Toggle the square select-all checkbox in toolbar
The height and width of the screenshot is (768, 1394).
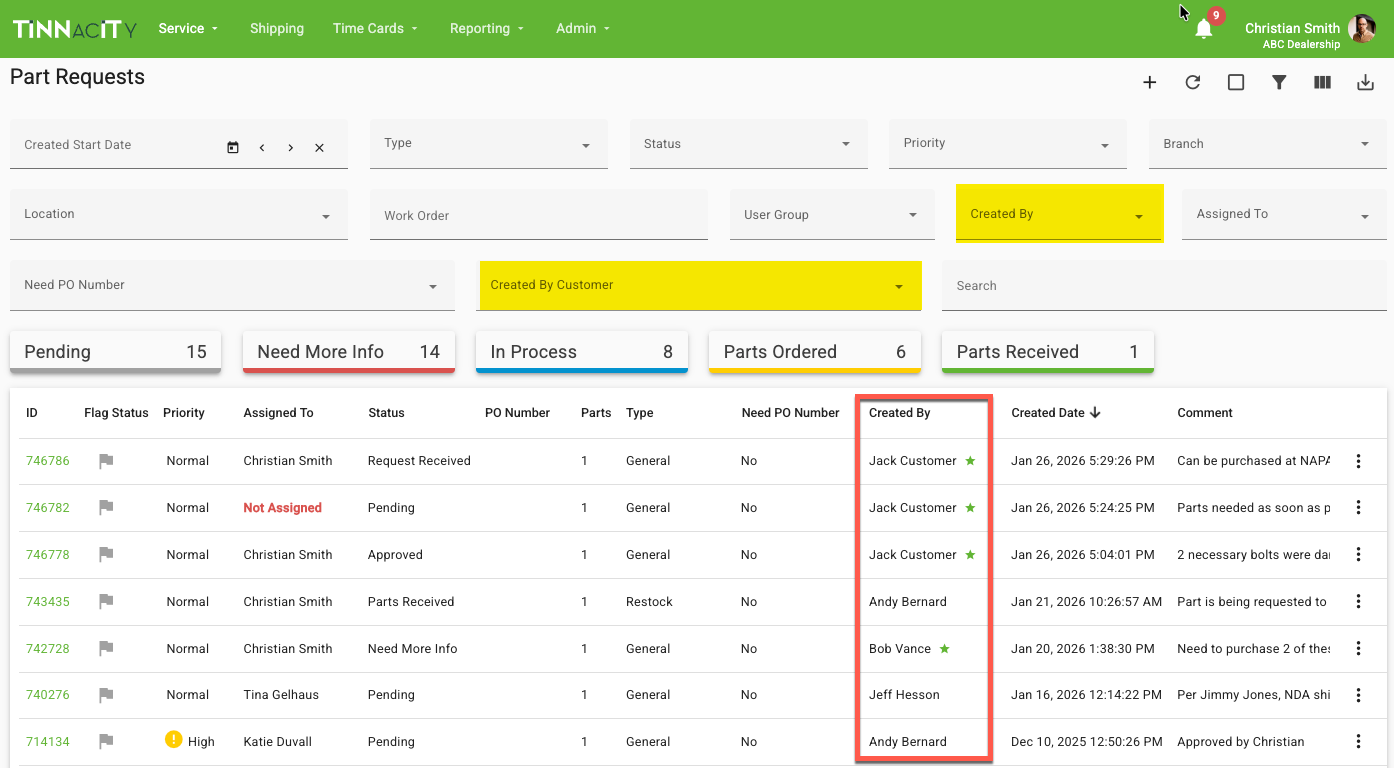(1236, 83)
